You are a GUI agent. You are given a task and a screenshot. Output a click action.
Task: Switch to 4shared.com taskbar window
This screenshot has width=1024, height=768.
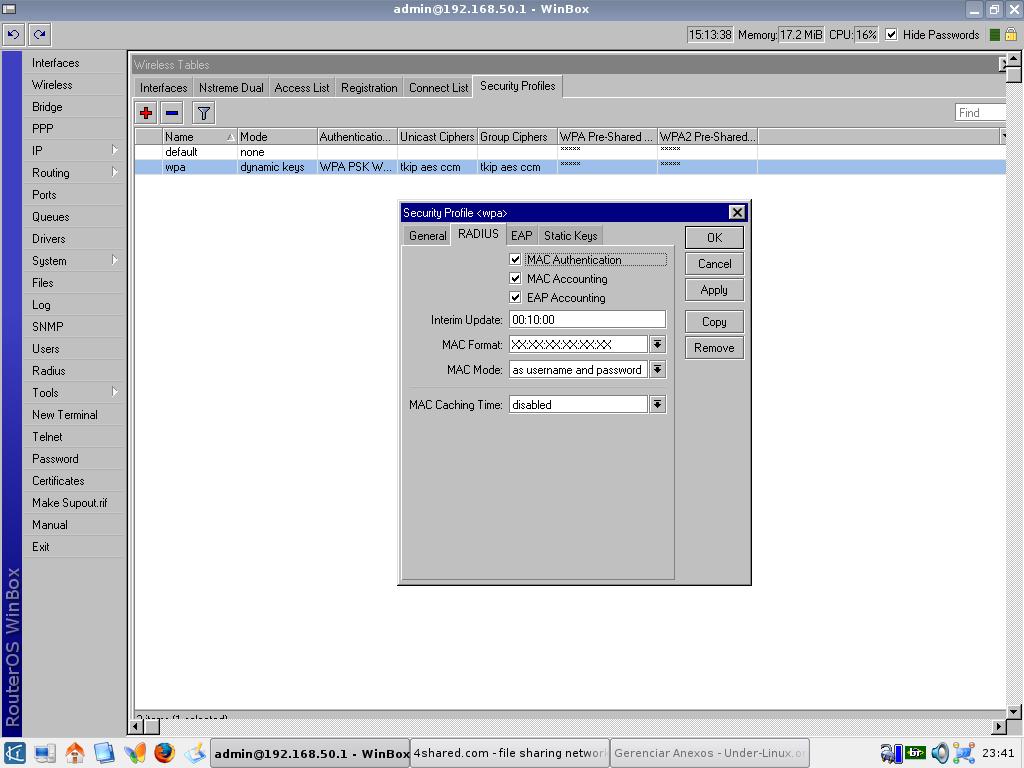[510, 753]
